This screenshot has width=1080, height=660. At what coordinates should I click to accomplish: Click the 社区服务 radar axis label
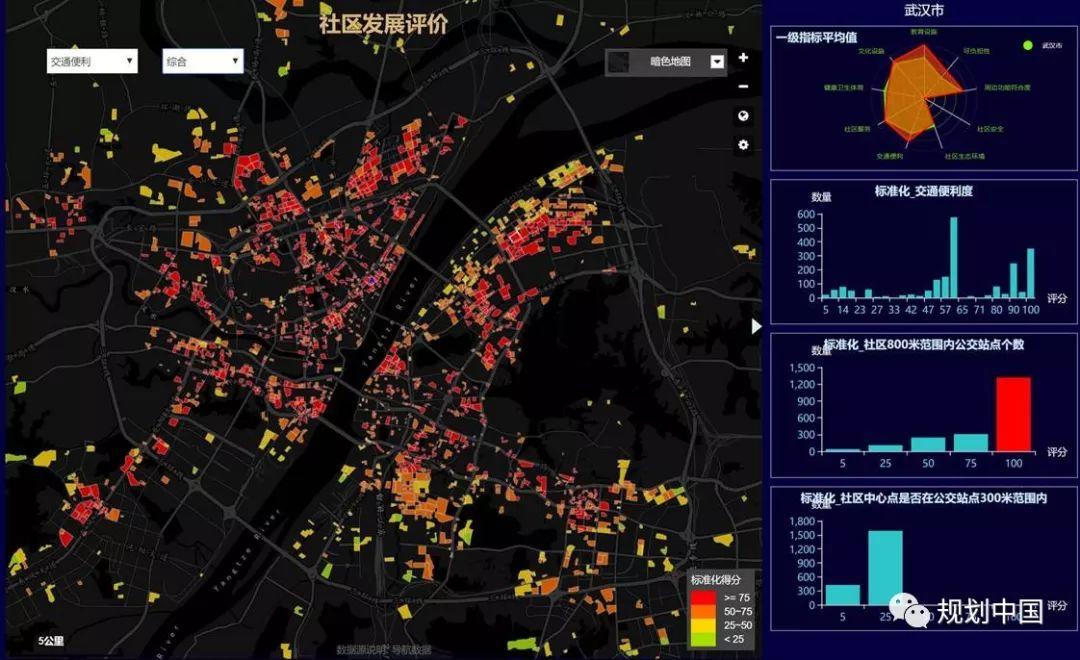(x=857, y=129)
